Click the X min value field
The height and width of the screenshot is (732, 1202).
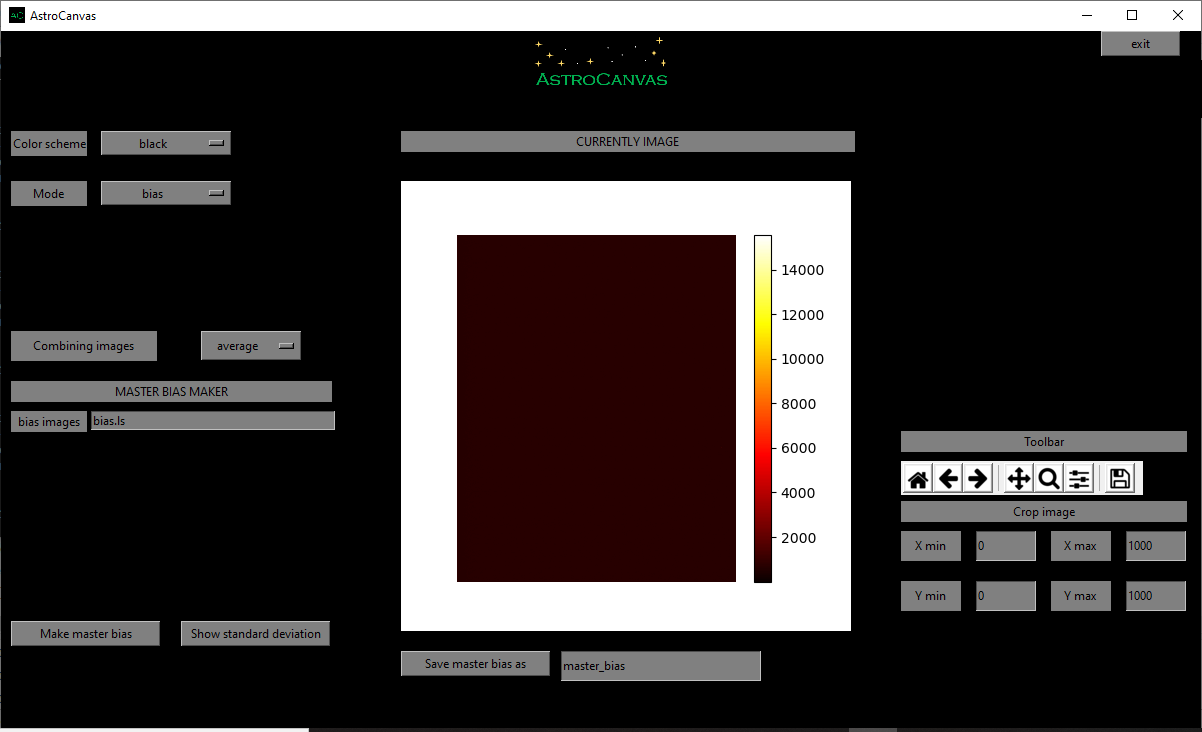1006,546
